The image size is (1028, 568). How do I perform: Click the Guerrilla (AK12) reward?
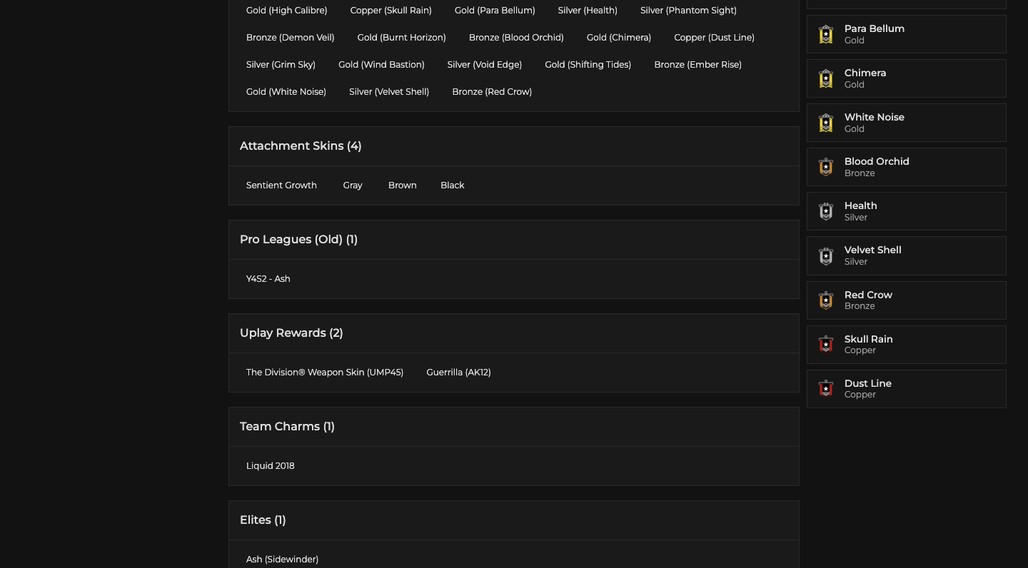point(458,373)
